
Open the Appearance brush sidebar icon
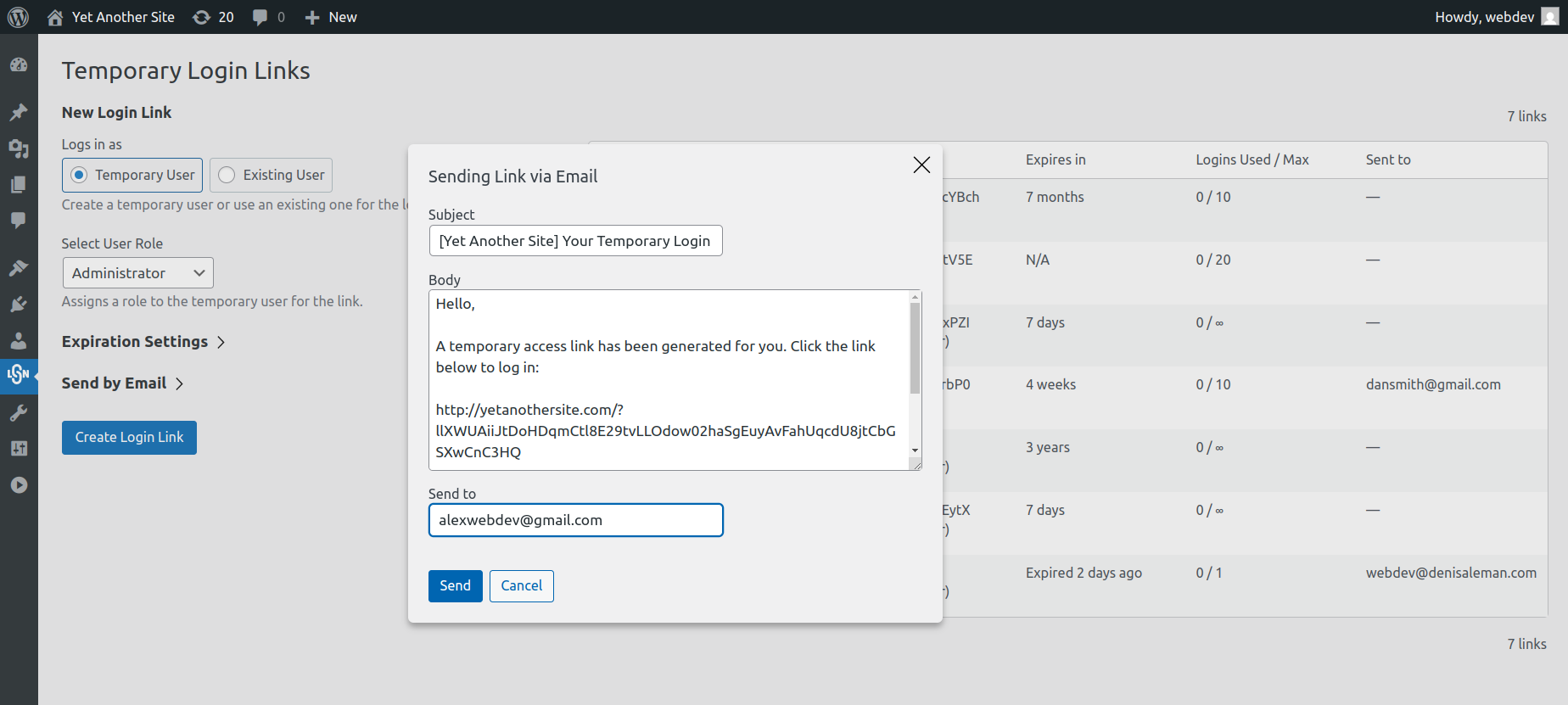coord(19,268)
